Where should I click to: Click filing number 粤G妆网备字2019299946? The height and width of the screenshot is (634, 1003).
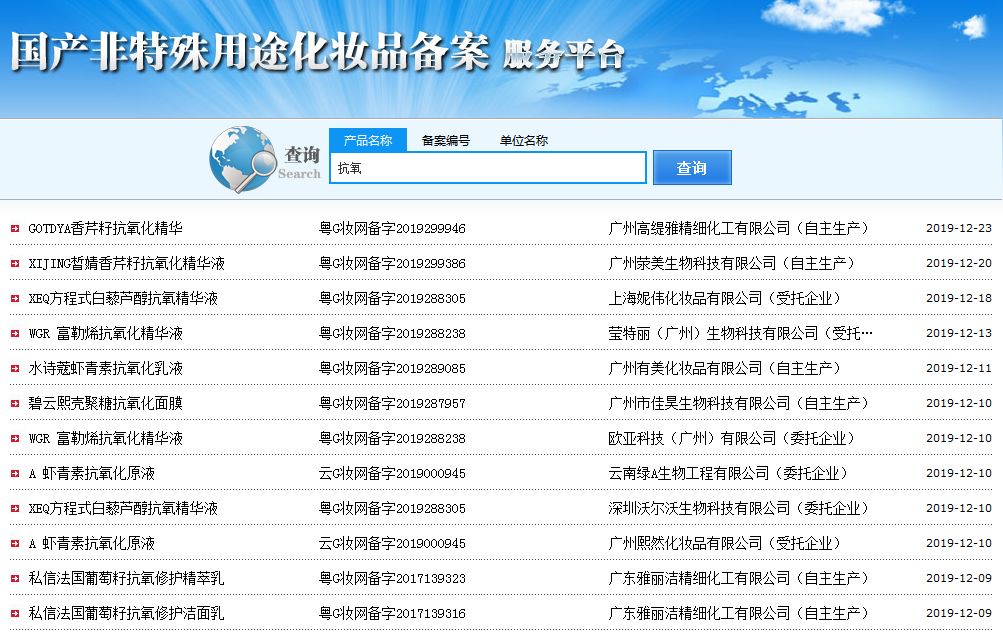390,228
